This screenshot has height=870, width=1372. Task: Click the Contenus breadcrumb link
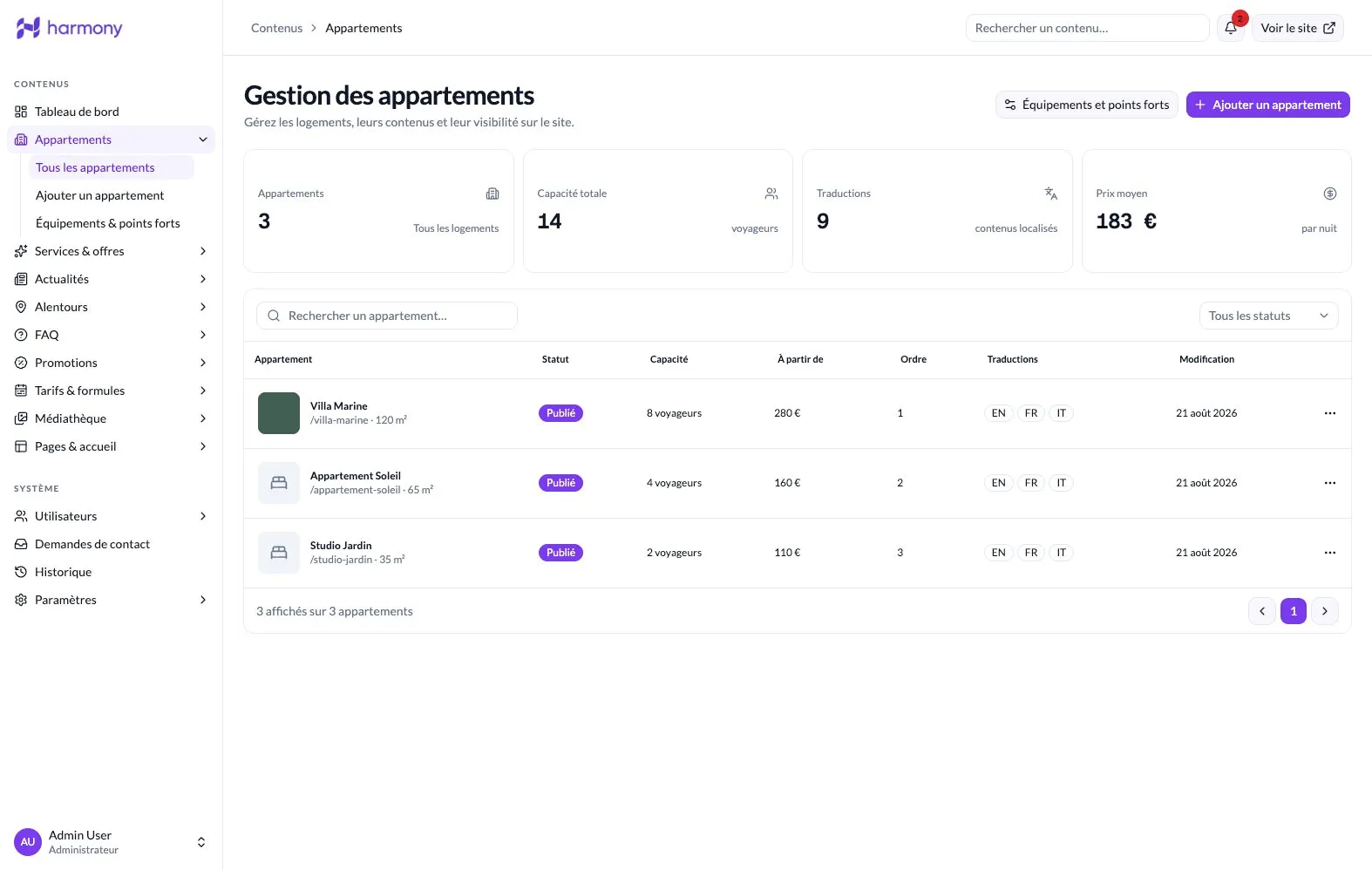click(x=276, y=28)
